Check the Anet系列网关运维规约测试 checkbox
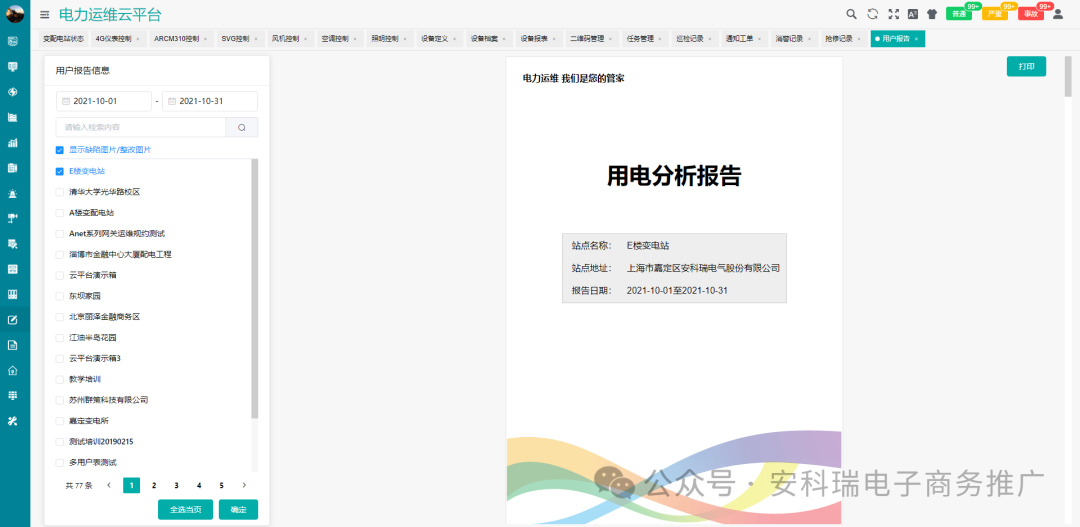The height and width of the screenshot is (527, 1080). click(60, 234)
